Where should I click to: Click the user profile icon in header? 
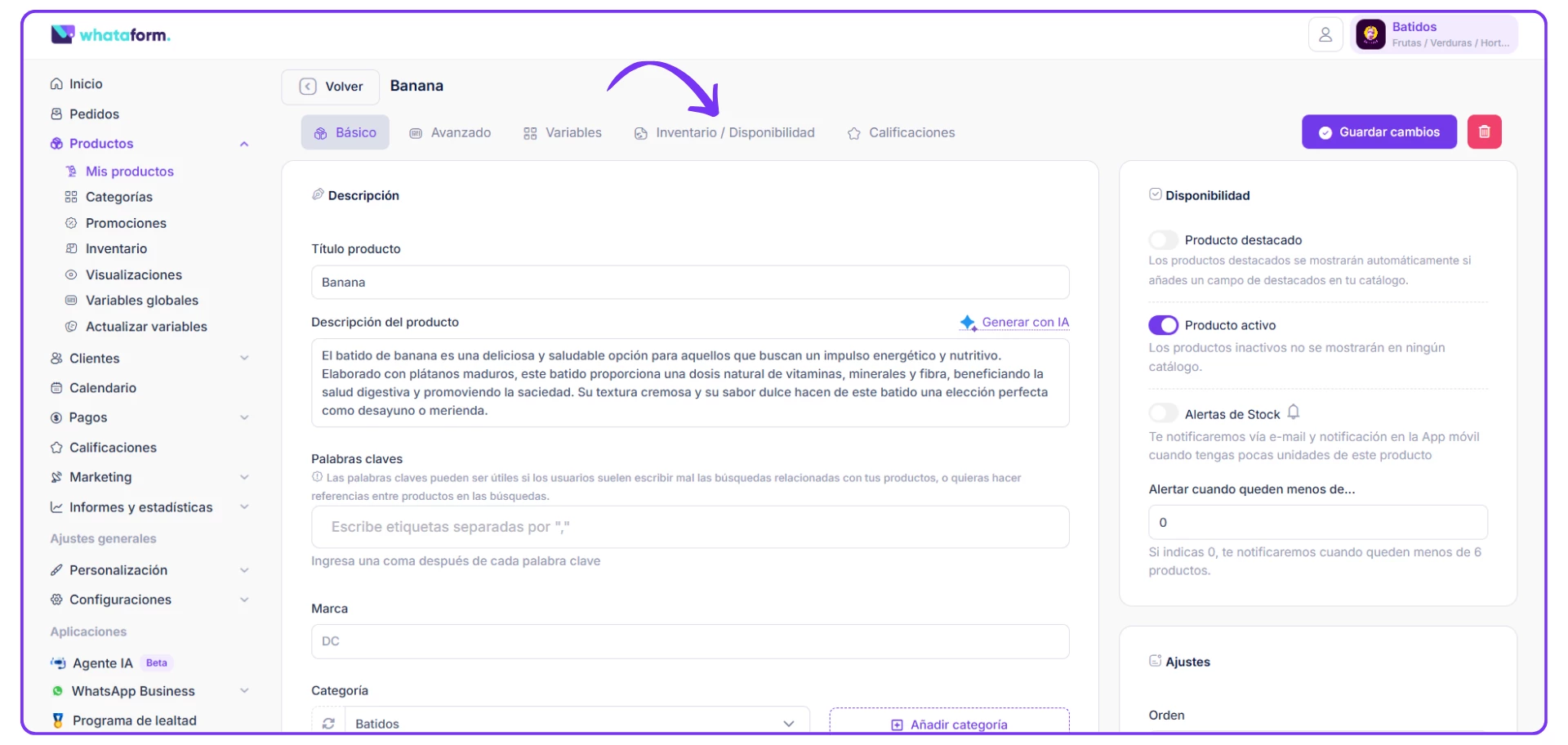pos(1325,35)
